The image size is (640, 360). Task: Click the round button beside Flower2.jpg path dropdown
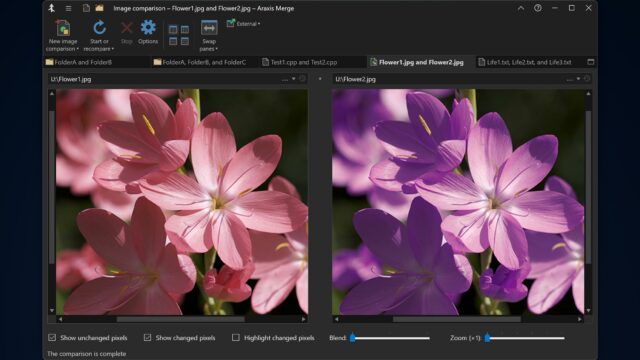point(587,79)
